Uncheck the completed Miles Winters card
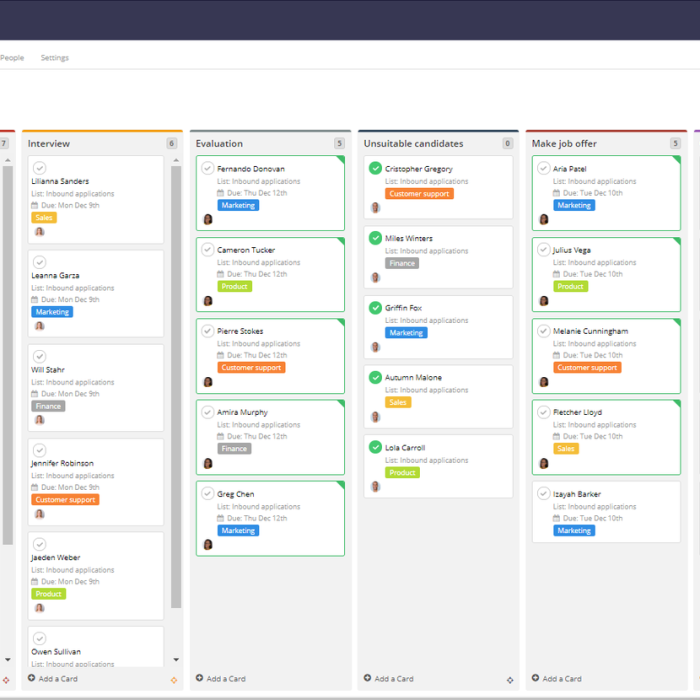The height and width of the screenshot is (700, 700). pyautogui.click(x=376, y=238)
